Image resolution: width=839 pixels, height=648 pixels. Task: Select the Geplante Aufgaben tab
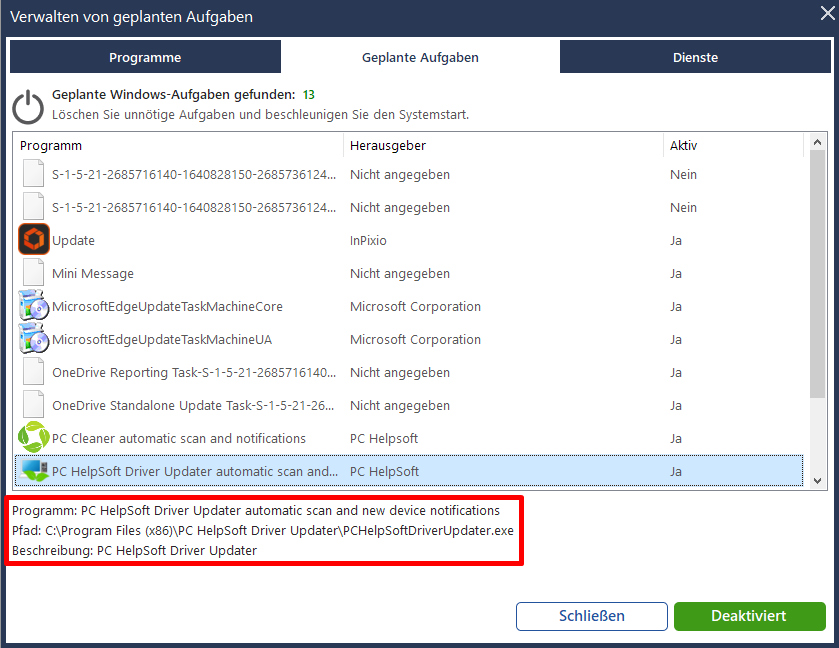[x=420, y=57]
